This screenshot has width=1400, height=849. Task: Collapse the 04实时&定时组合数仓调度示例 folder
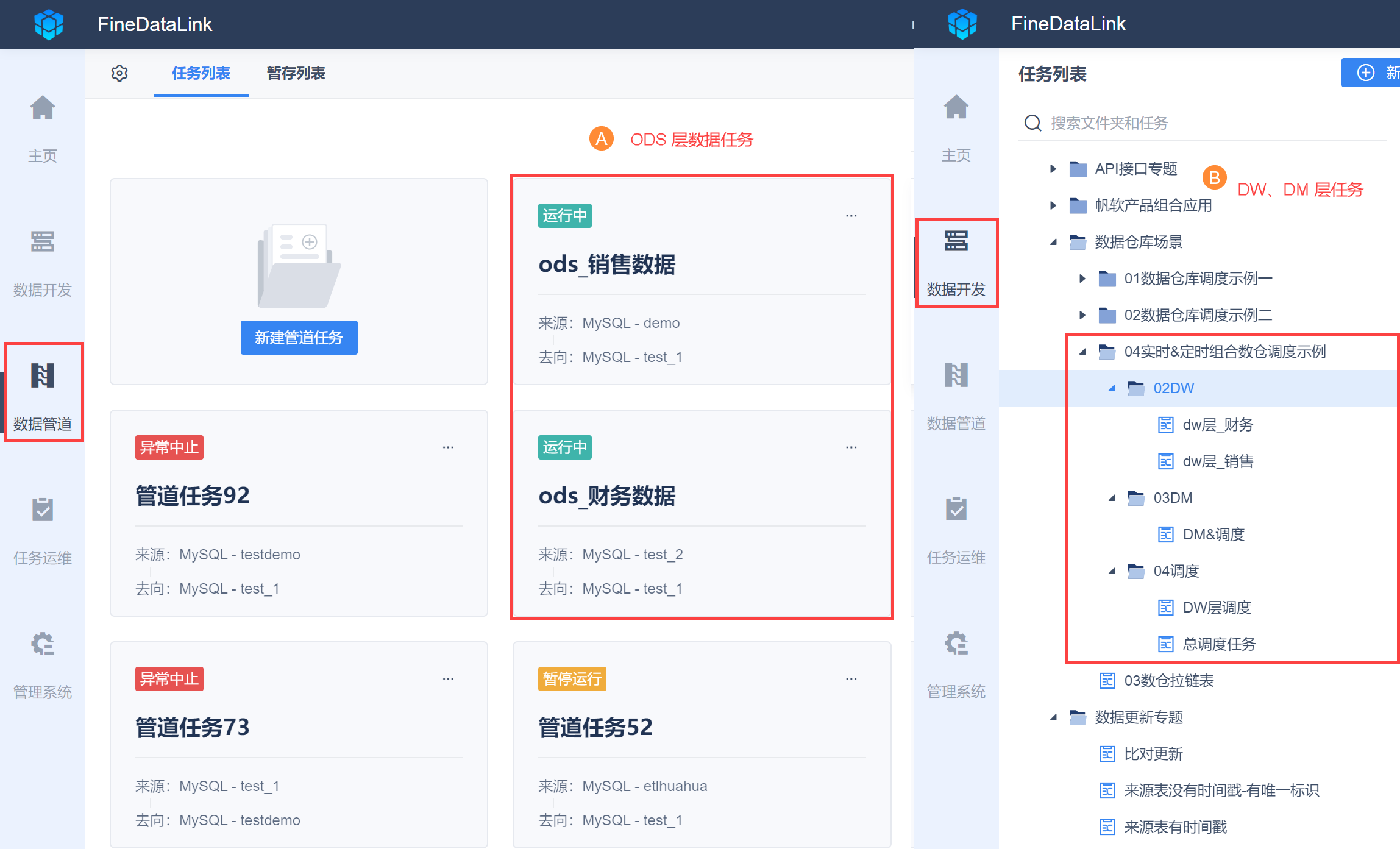1082,352
